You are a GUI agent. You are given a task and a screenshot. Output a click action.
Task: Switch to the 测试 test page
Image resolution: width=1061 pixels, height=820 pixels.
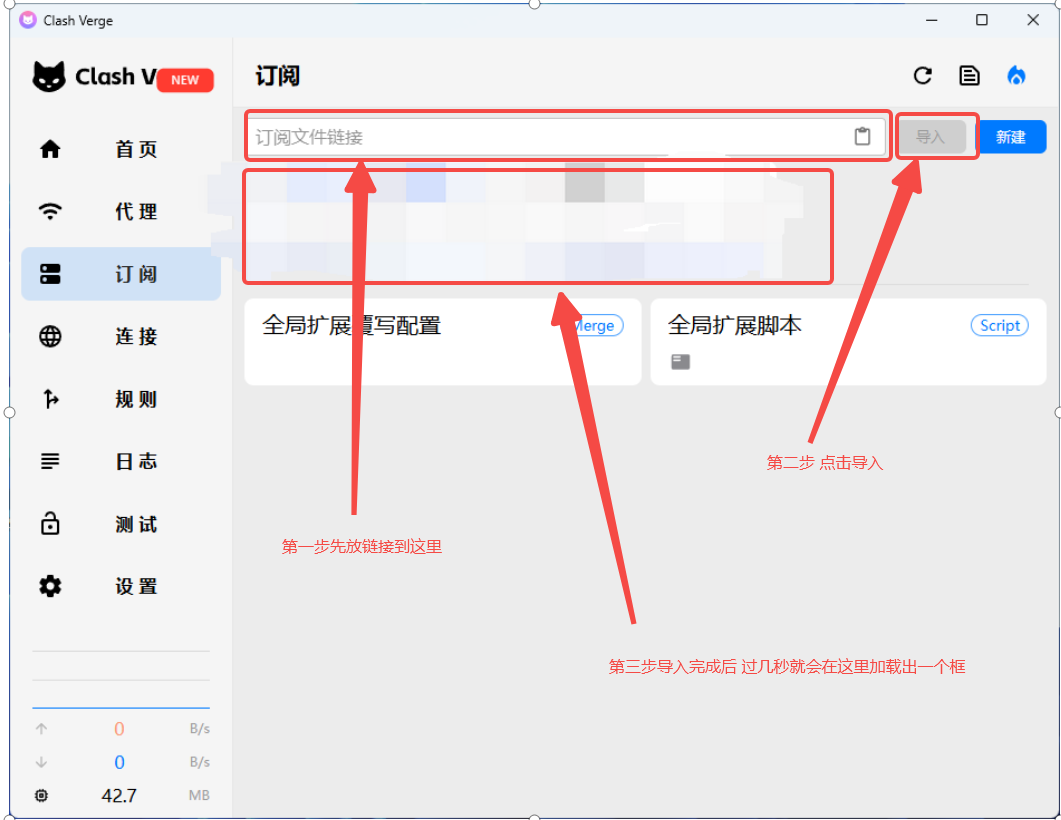coord(121,525)
